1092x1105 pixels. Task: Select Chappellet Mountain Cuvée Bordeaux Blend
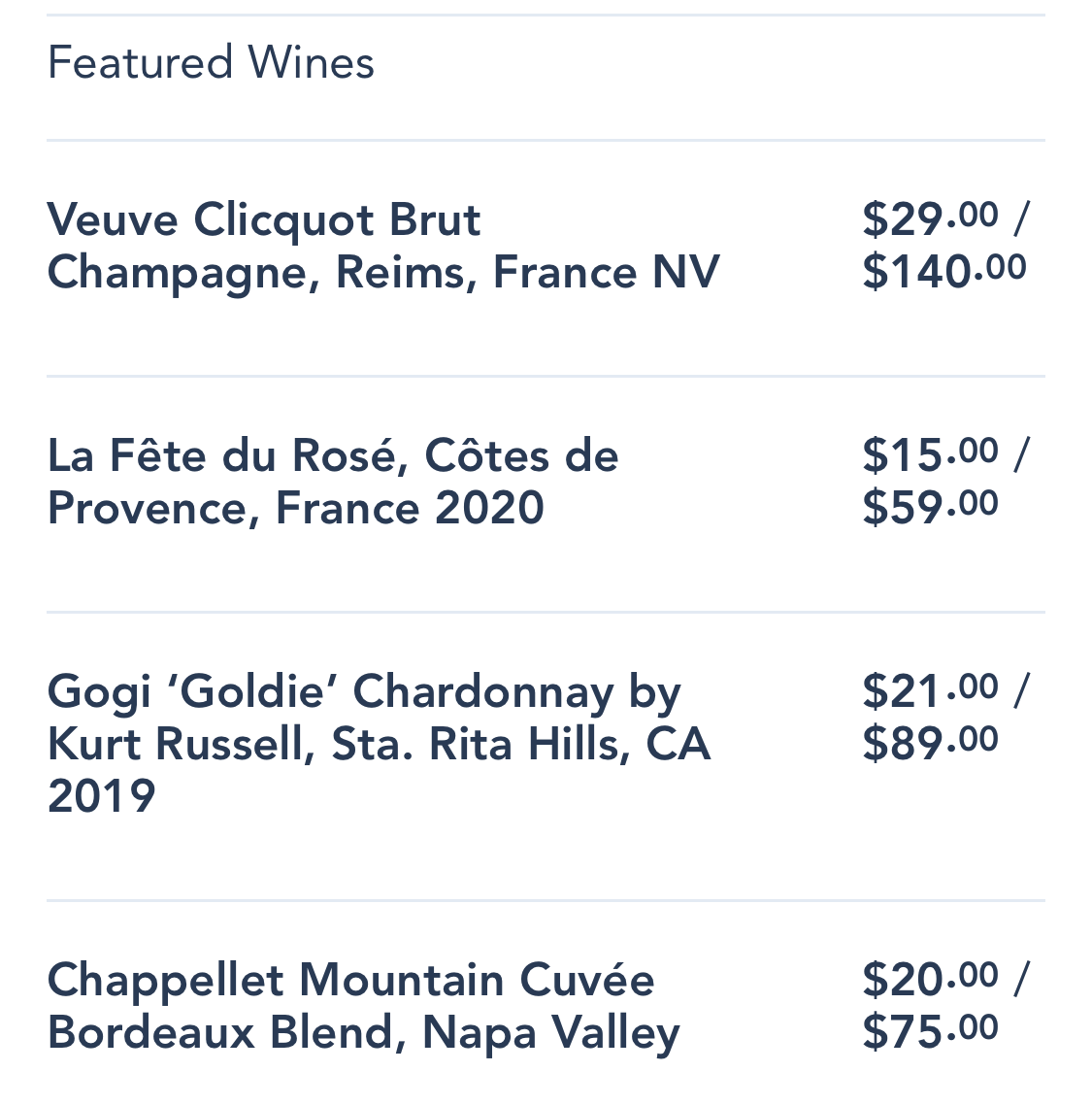point(363,1006)
